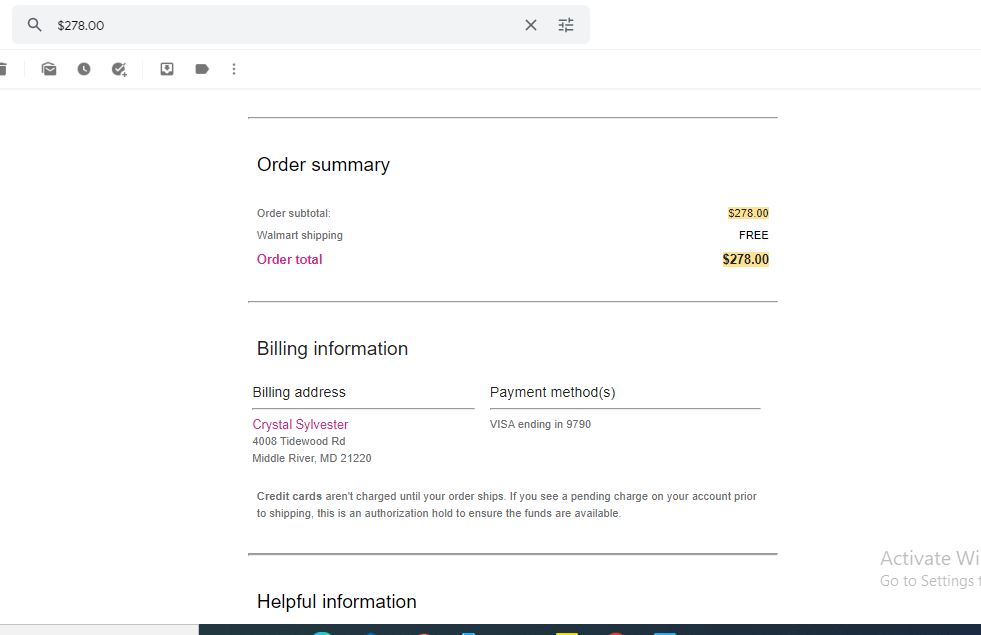Click the pink Order total label

pyautogui.click(x=290, y=259)
